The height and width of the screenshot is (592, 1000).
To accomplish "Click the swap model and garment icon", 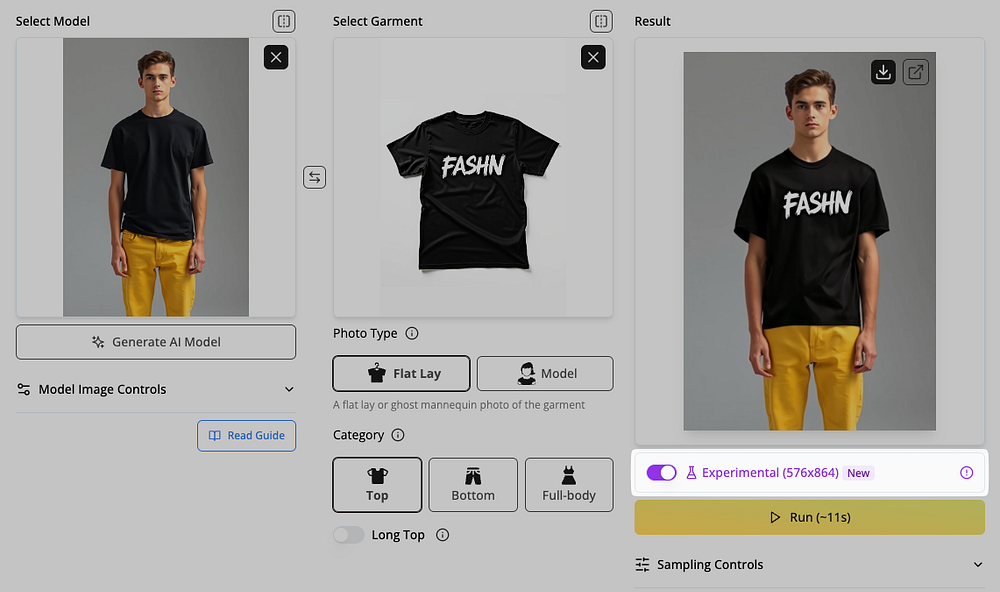I will coord(314,177).
